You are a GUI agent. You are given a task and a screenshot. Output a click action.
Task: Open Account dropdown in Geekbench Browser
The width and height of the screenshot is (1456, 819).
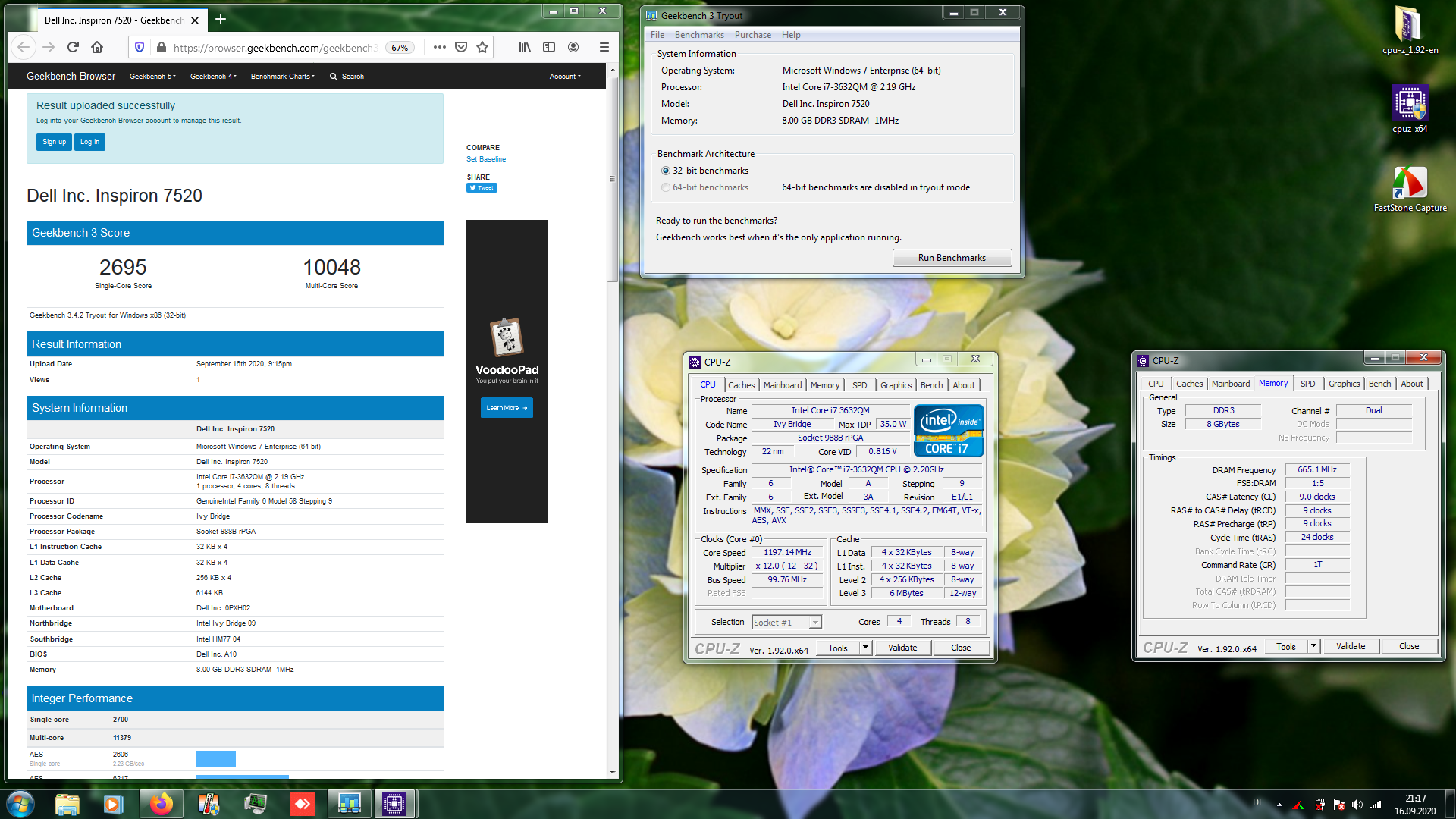pyautogui.click(x=565, y=77)
